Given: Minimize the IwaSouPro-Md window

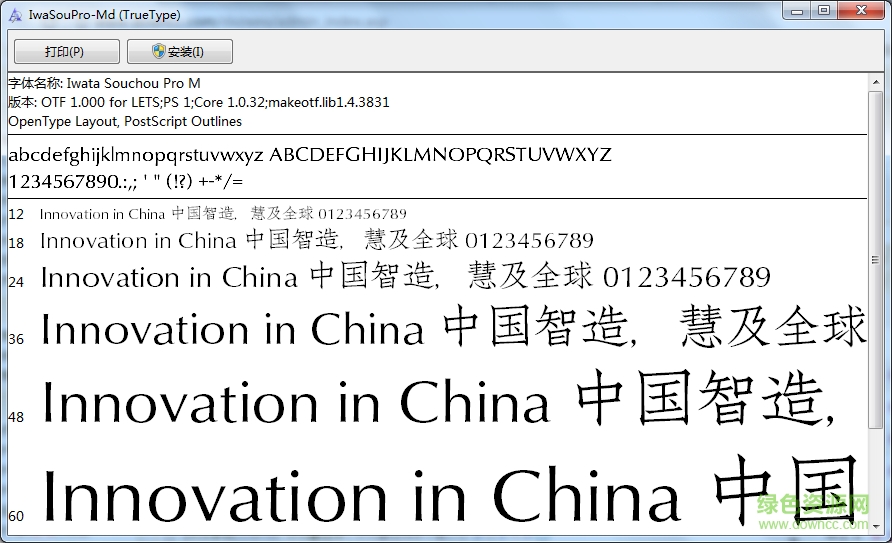Looking at the screenshot, I should click(797, 11).
